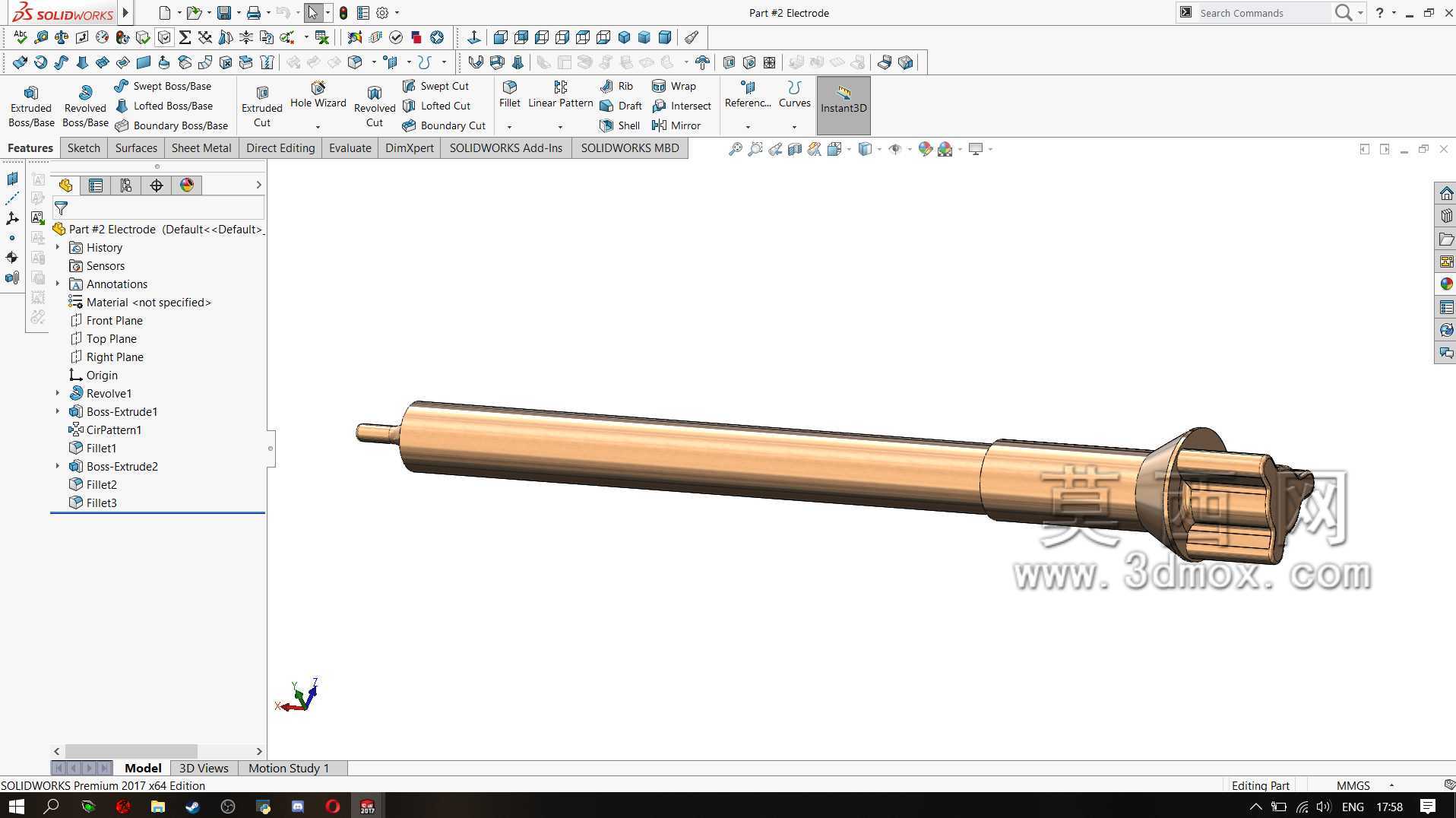Click the Shell feature button

(x=619, y=125)
